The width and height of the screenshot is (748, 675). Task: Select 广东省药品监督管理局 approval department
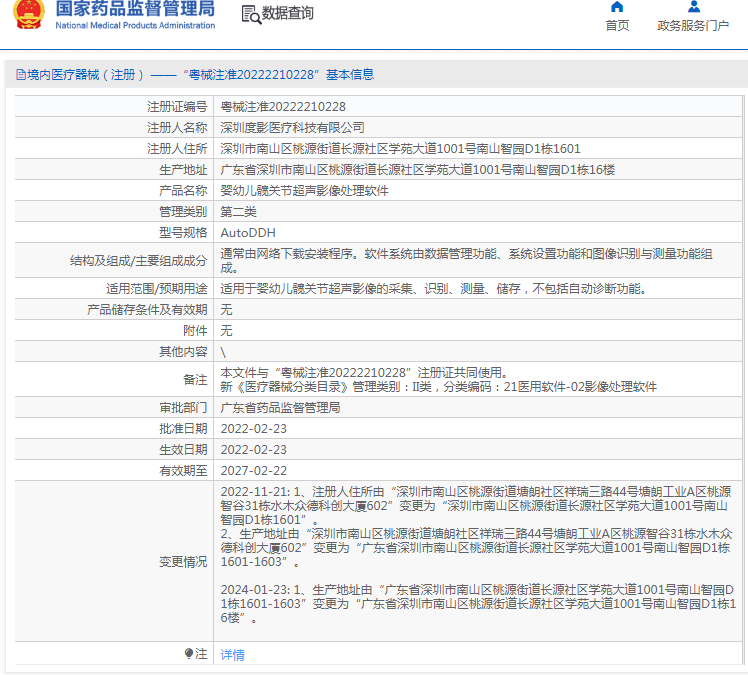pos(280,407)
